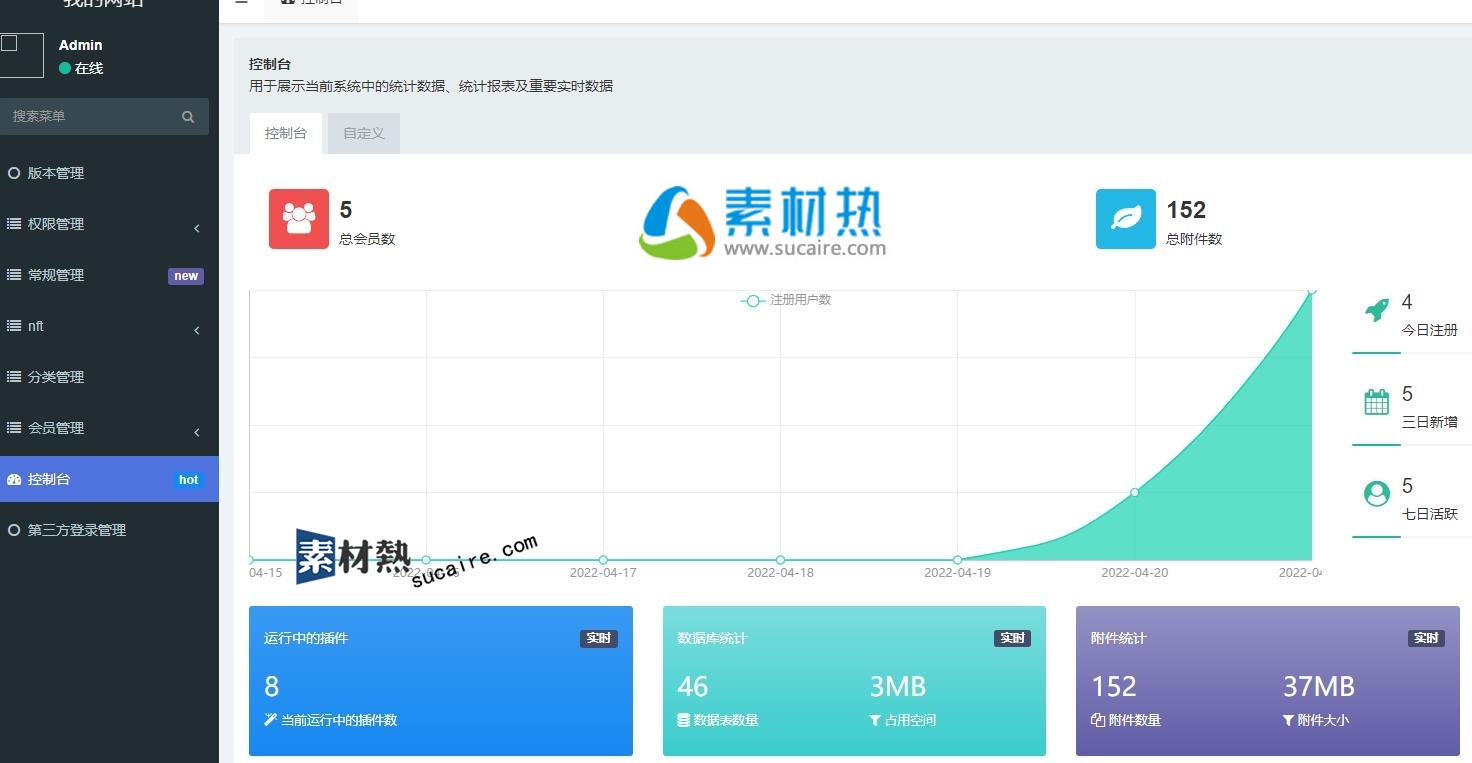This screenshot has height=763, width=1472.
Task: Switch to the 控制台 panel tab
Action: [x=286, y=133]
